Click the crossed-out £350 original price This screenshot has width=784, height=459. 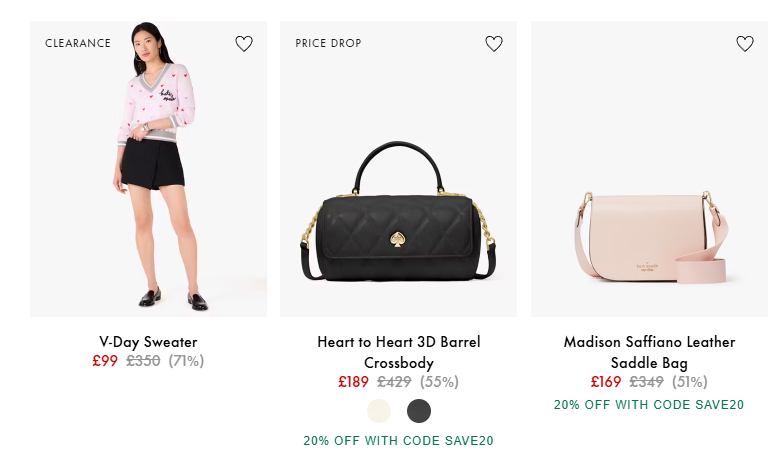(143, 361)
